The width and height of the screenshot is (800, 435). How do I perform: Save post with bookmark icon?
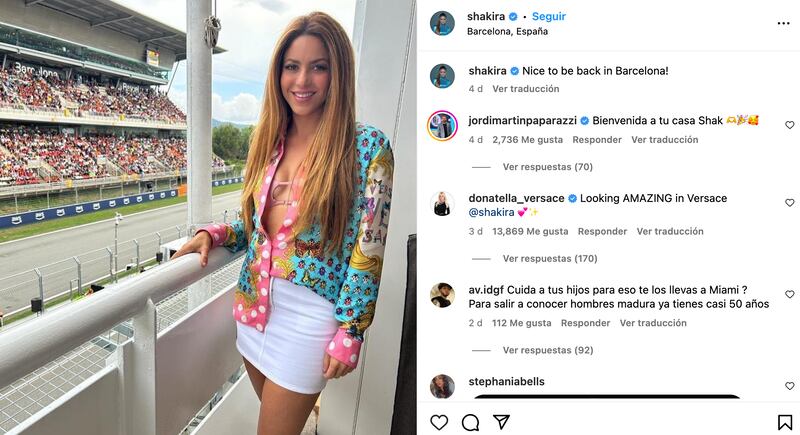pyautogui.click(x=785, y=422)
